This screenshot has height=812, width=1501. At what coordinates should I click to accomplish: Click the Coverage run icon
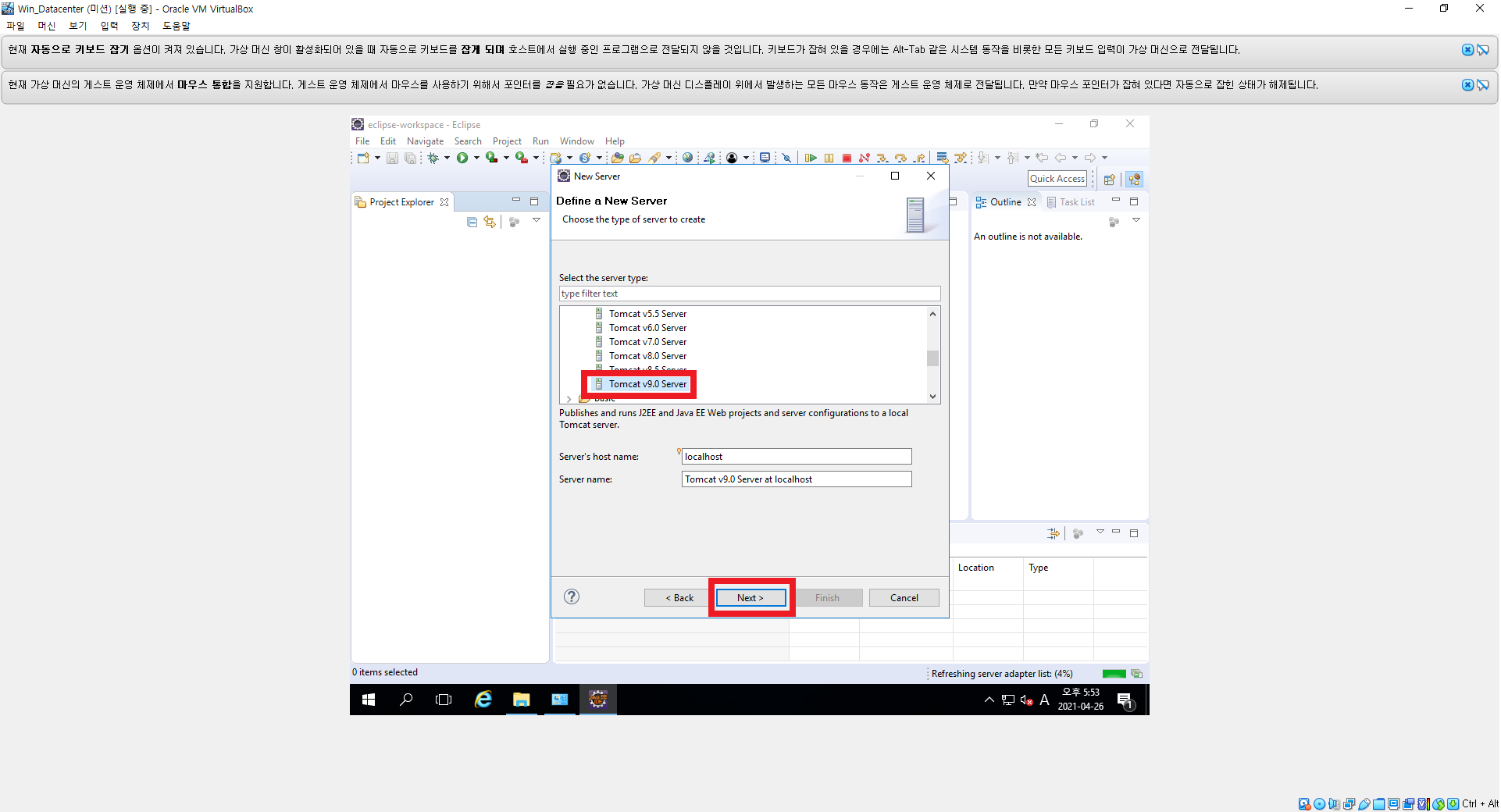[x=491, y=158]
